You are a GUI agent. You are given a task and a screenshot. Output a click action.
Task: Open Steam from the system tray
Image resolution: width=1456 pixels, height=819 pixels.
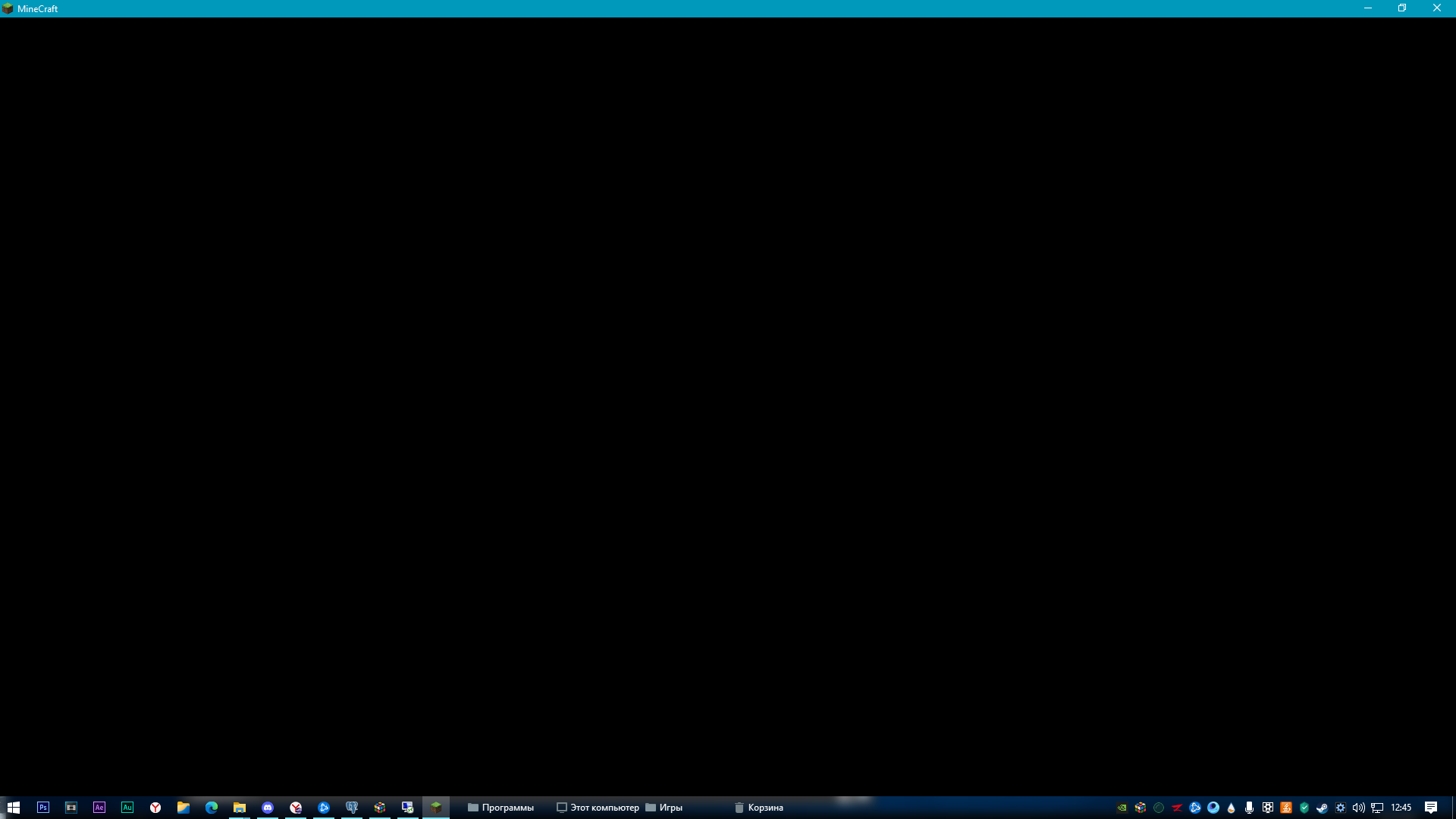click(1322, 808)
